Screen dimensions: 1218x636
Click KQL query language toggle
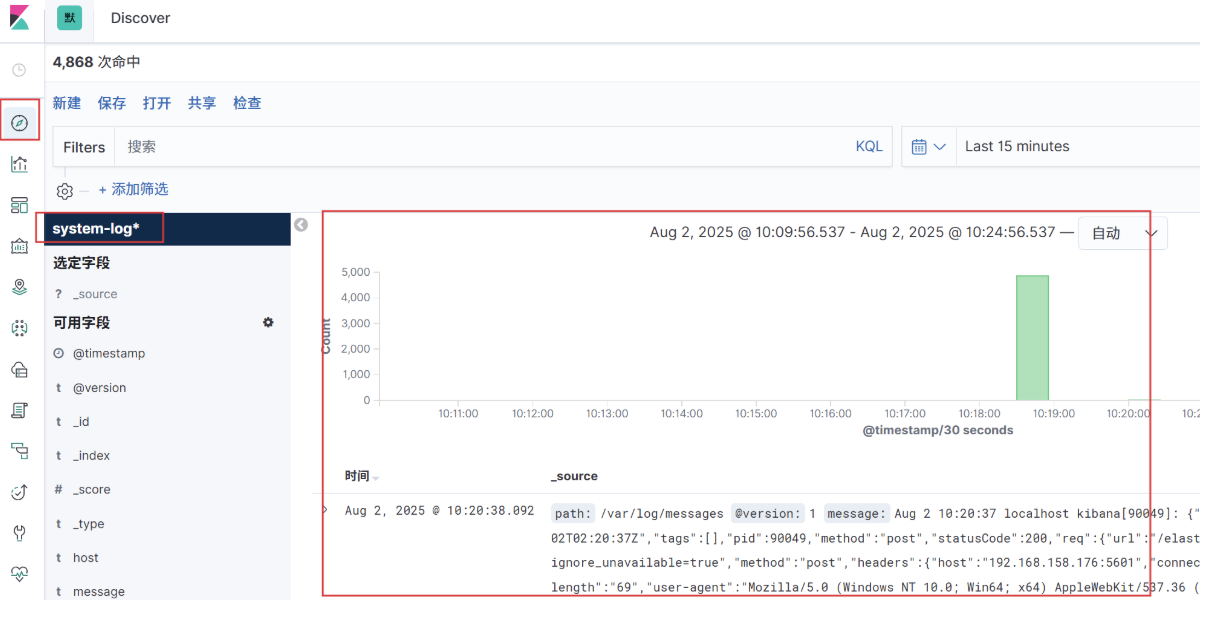869,146
